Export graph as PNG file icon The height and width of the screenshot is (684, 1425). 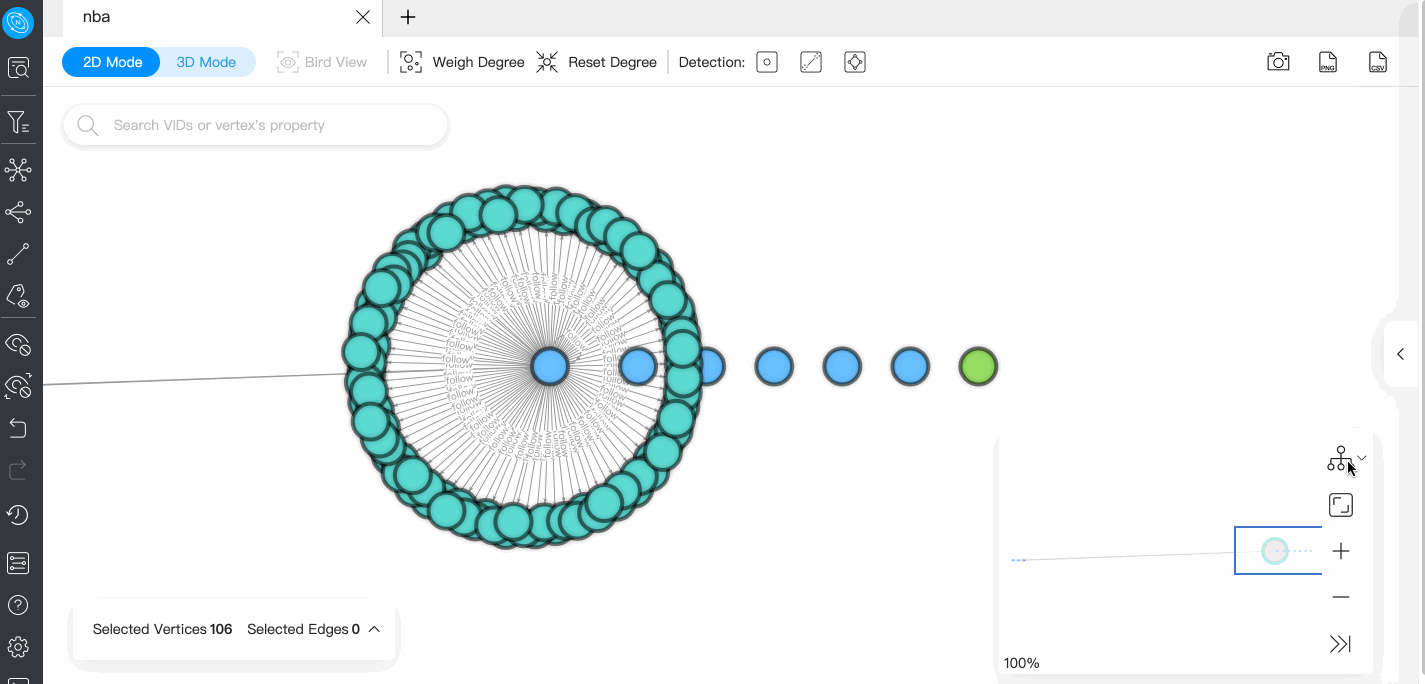[1328, 62]
